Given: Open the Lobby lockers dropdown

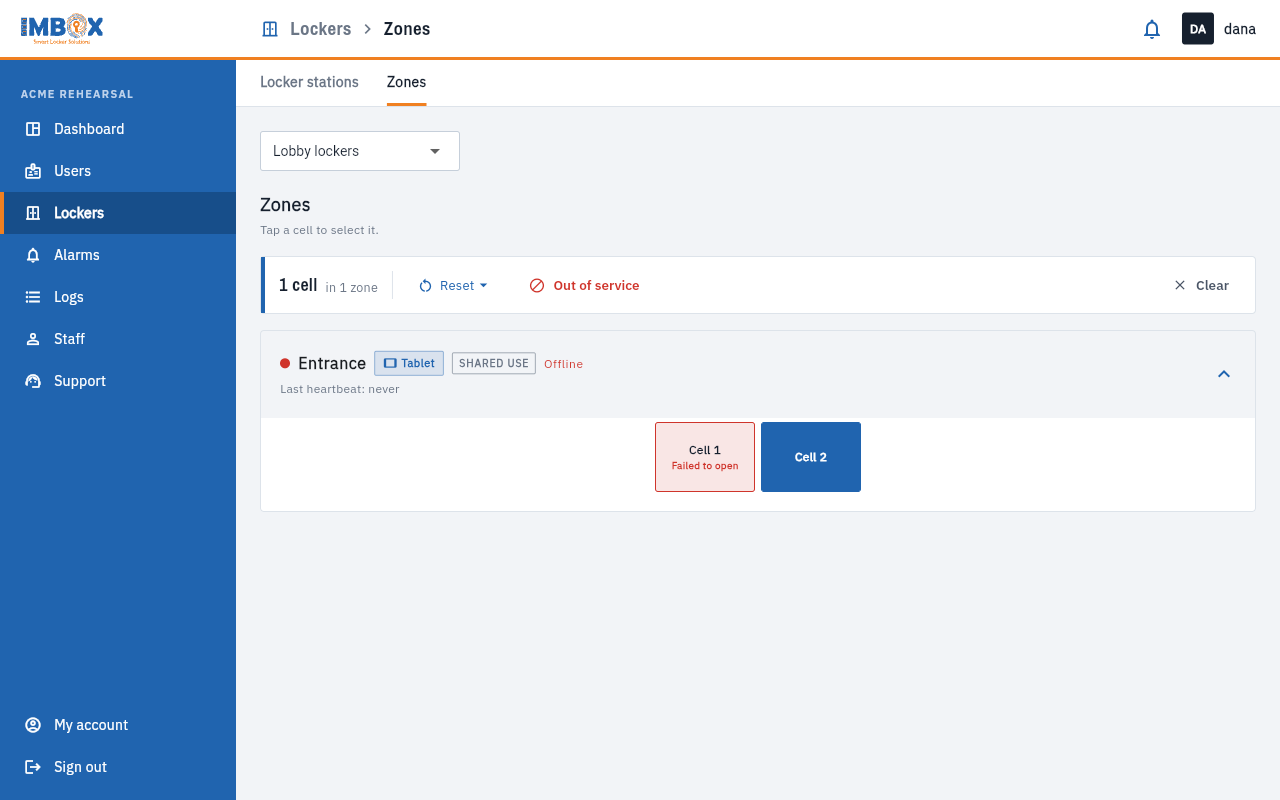Looking at the screenshot, I should [360, 151].
